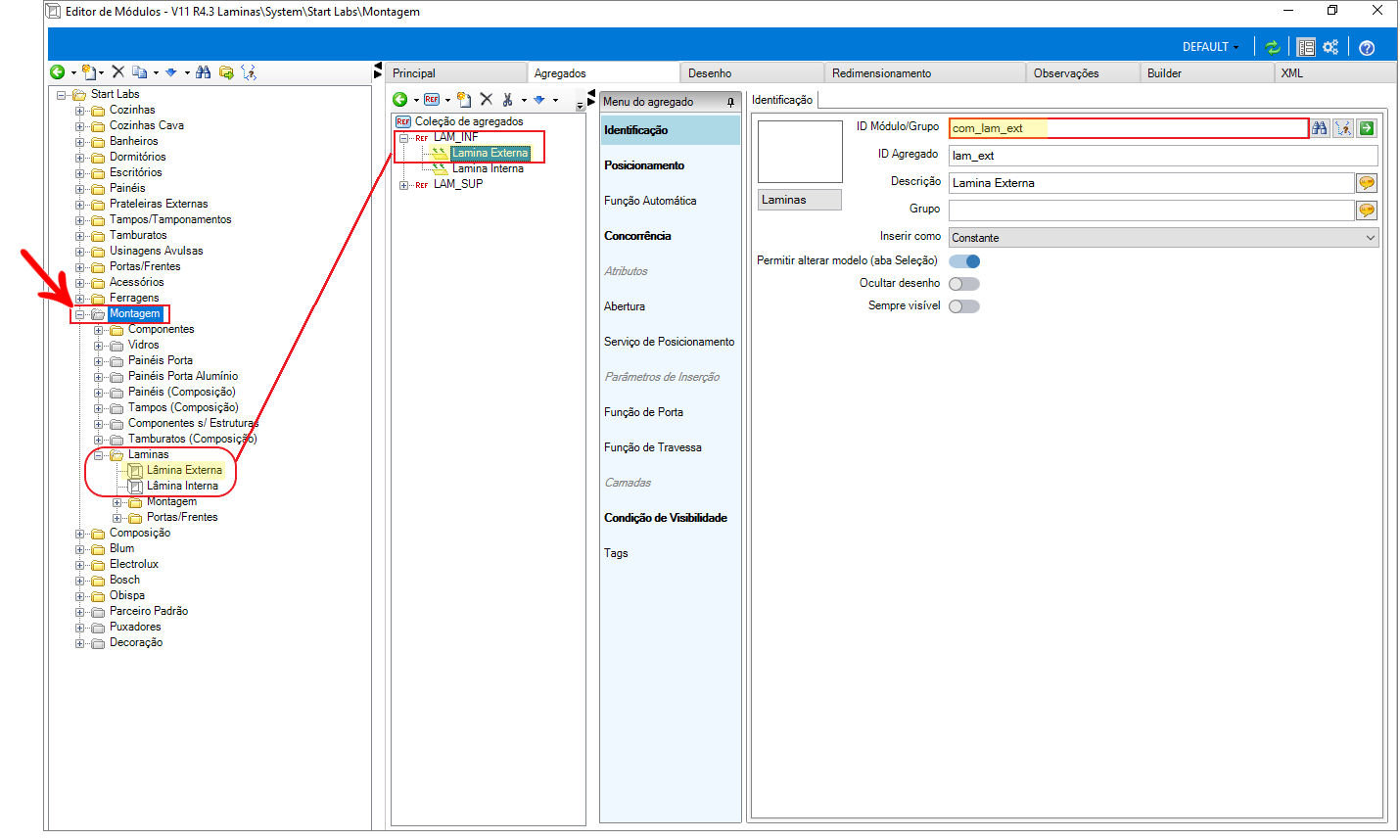Image resolution: width=1400 pixels, height=840 pixels.
Task: Expand the Blum folder
Action: [79, 549]
